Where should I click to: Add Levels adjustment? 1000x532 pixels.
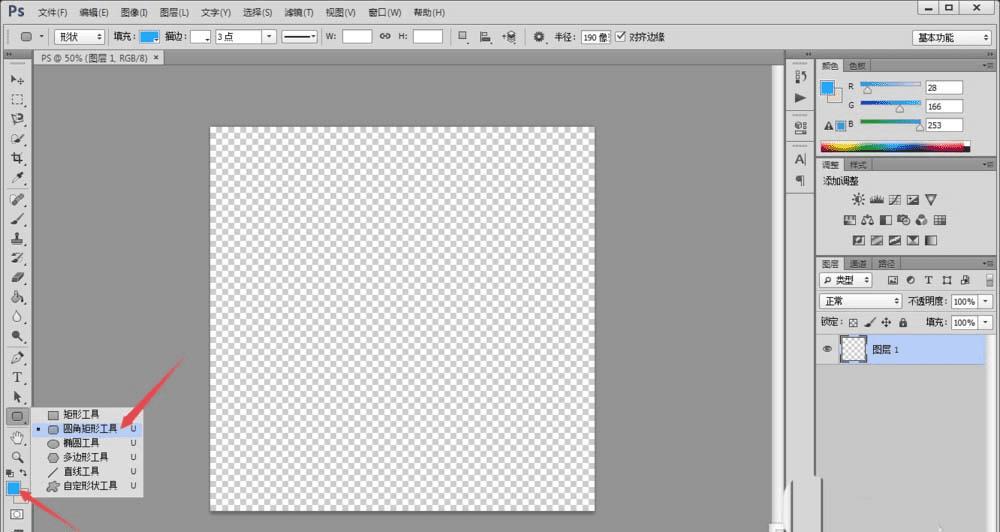876,200
